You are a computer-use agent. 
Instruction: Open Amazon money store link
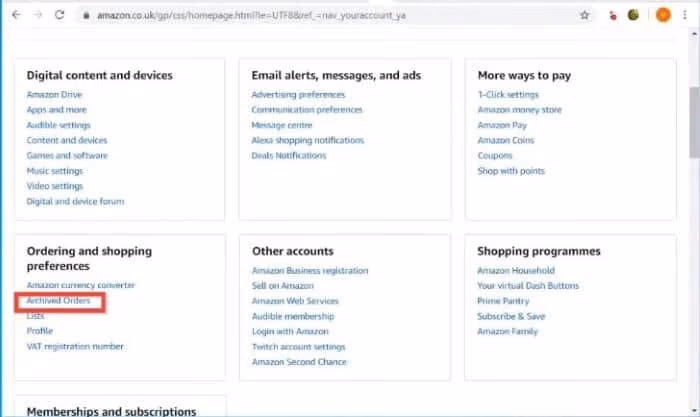coord(520,110)
